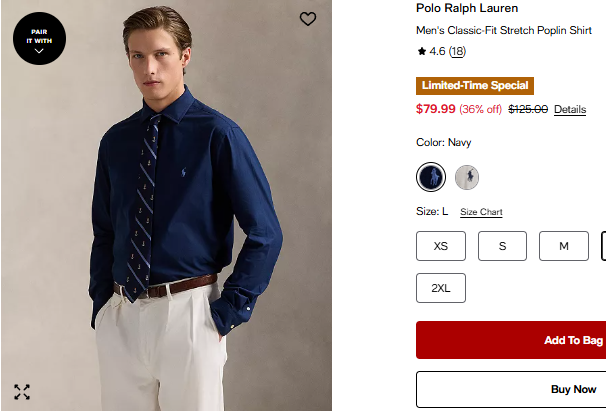Click the star rating icon
This screenshot has width=606, height=411.
pyautogui.click(x=422, y=51)
